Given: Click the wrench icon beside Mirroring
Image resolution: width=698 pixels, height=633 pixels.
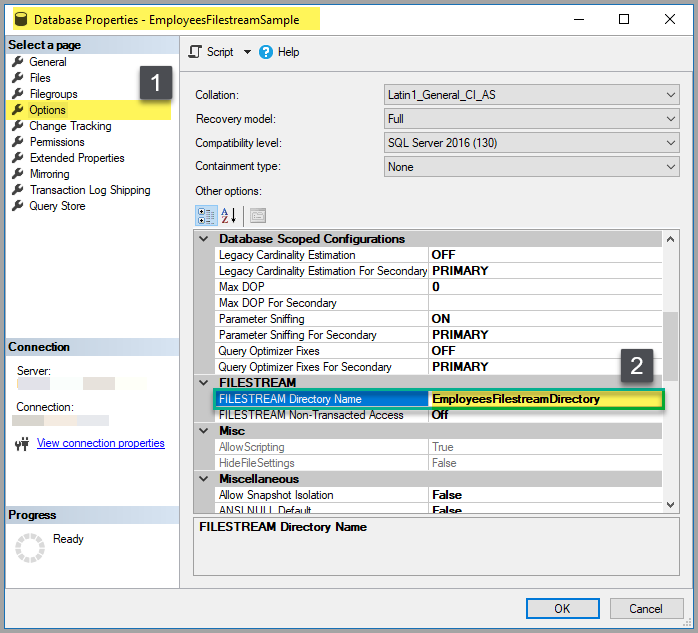Looking at the screenshot, I should coord(18,174).
